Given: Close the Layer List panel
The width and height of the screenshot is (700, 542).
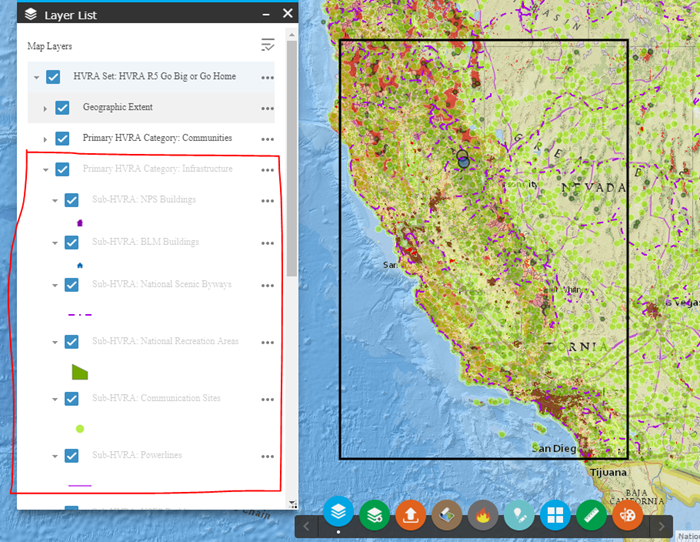Looking at the screenshot, I should click(x=288, y=13).
